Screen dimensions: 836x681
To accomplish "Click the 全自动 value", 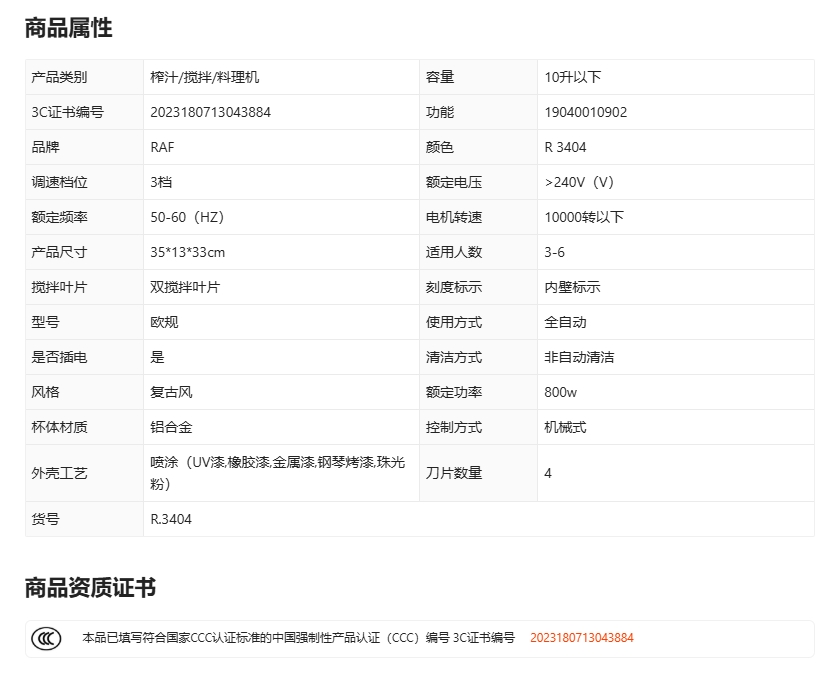I will coord(566,322).
